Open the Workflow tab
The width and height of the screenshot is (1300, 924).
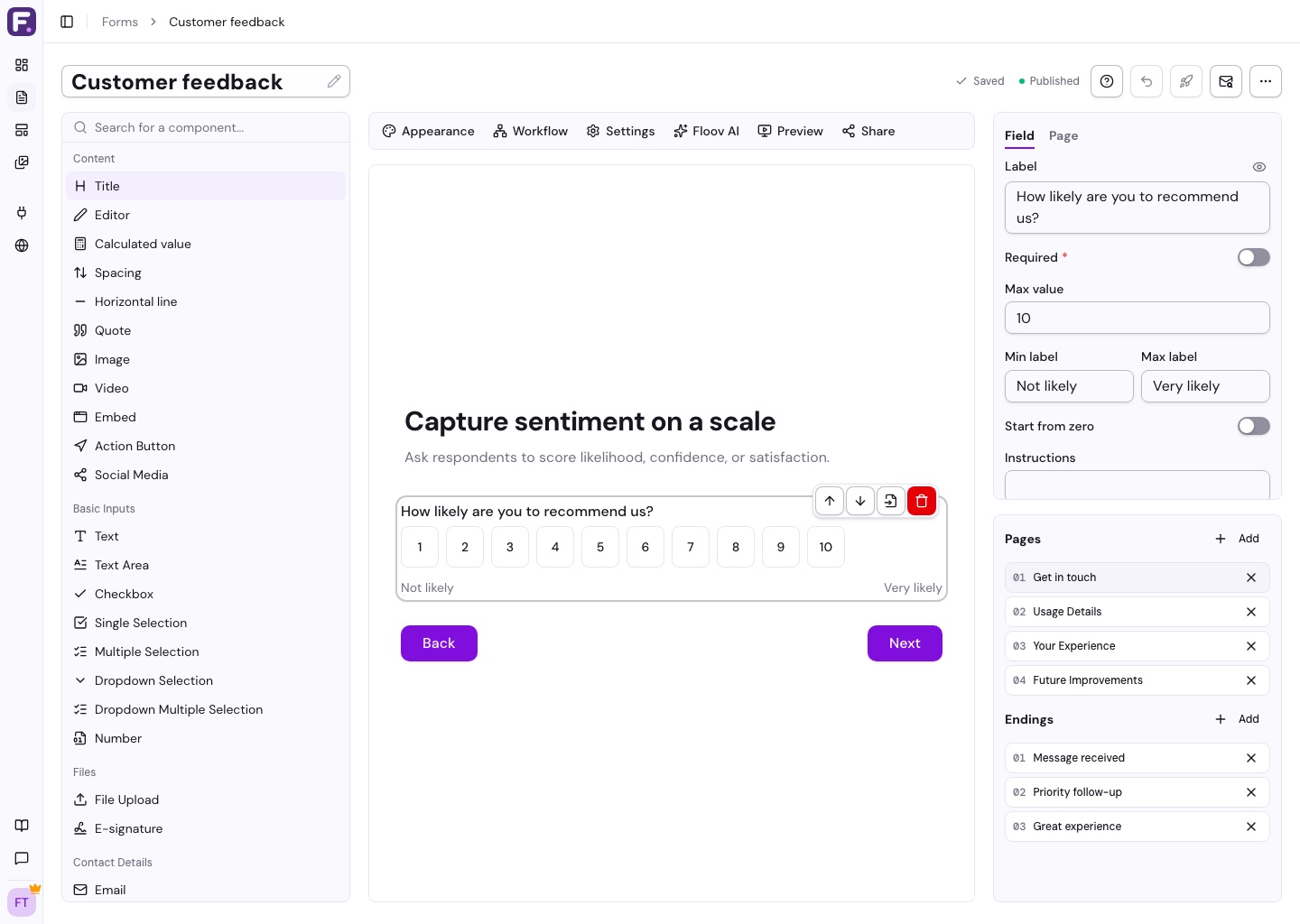(531, 131)
